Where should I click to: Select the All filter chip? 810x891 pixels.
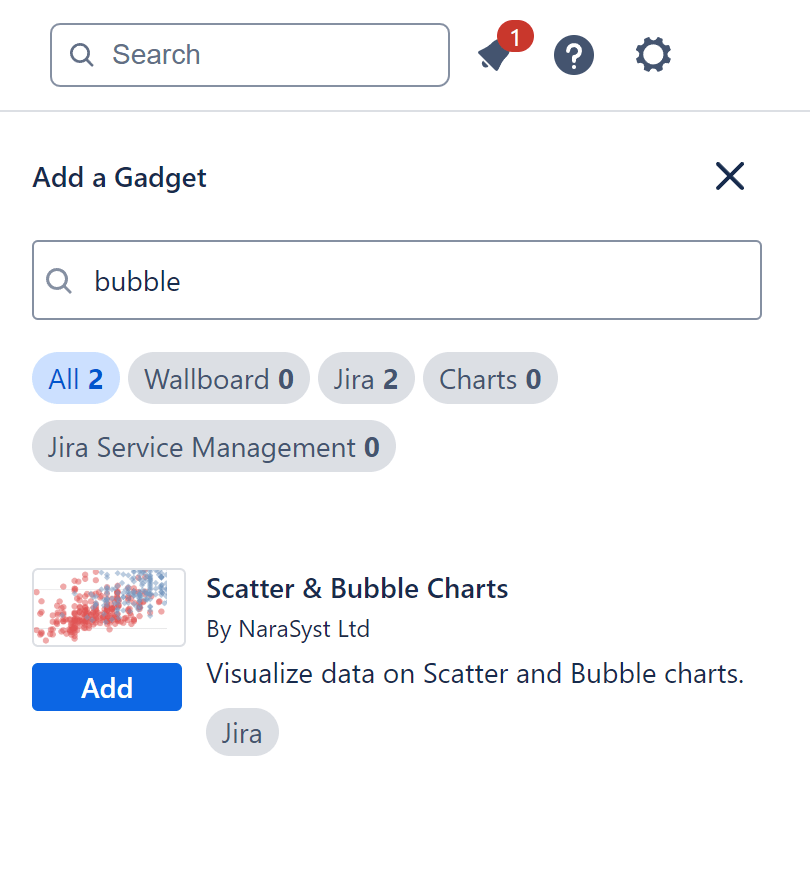pos(75,378)
